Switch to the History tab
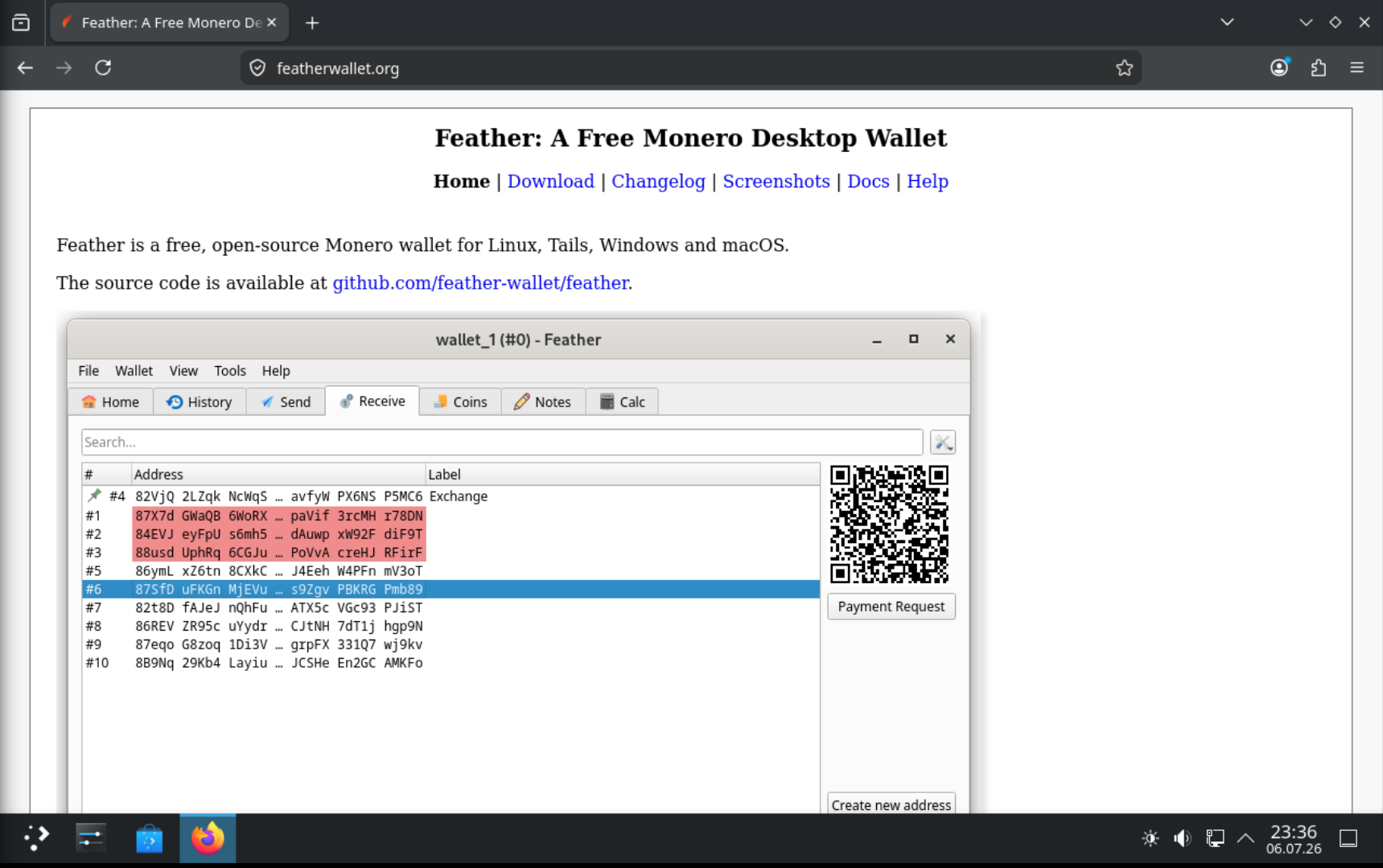Image resolution: width=1383 pixels, height=868 pixels. coord(199,402)
